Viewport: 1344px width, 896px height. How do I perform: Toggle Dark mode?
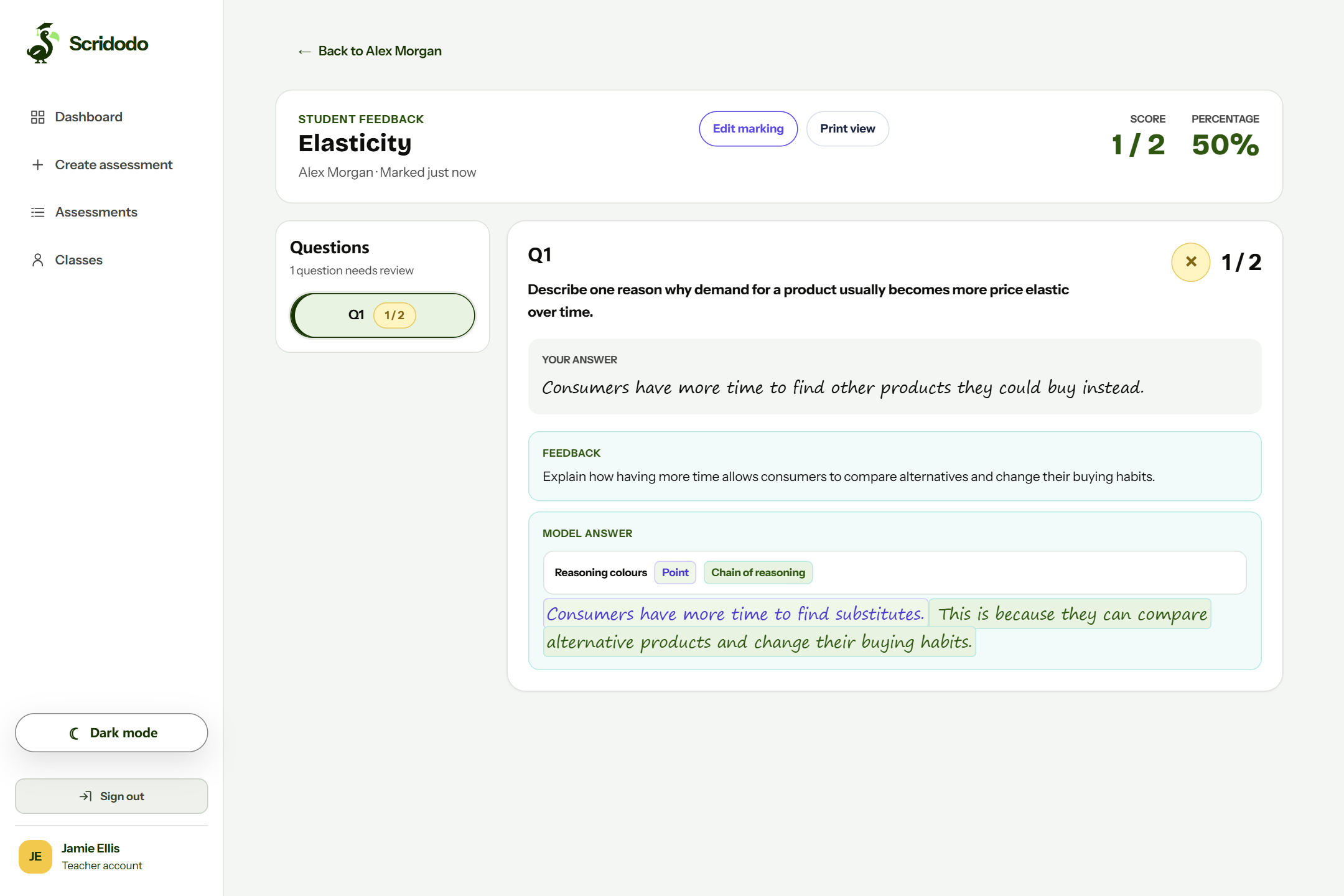(x=111, y=733)
